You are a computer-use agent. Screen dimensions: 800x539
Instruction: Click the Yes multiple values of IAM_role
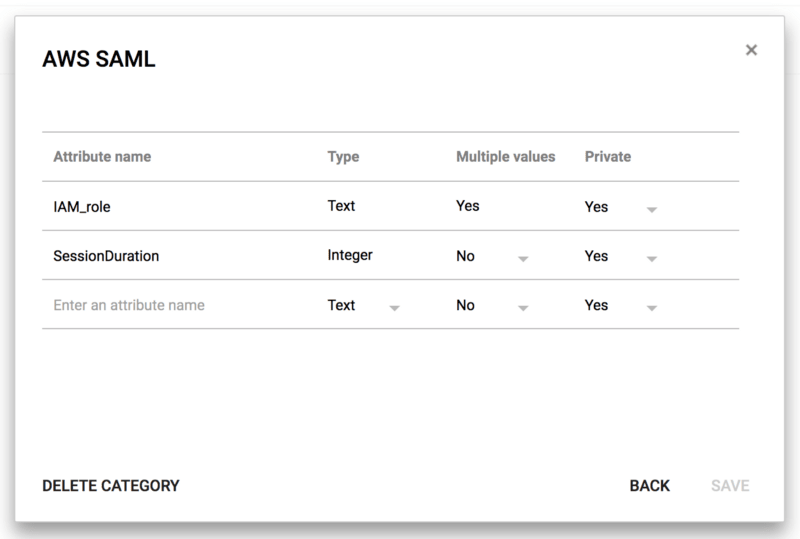[x=468, y=206]
